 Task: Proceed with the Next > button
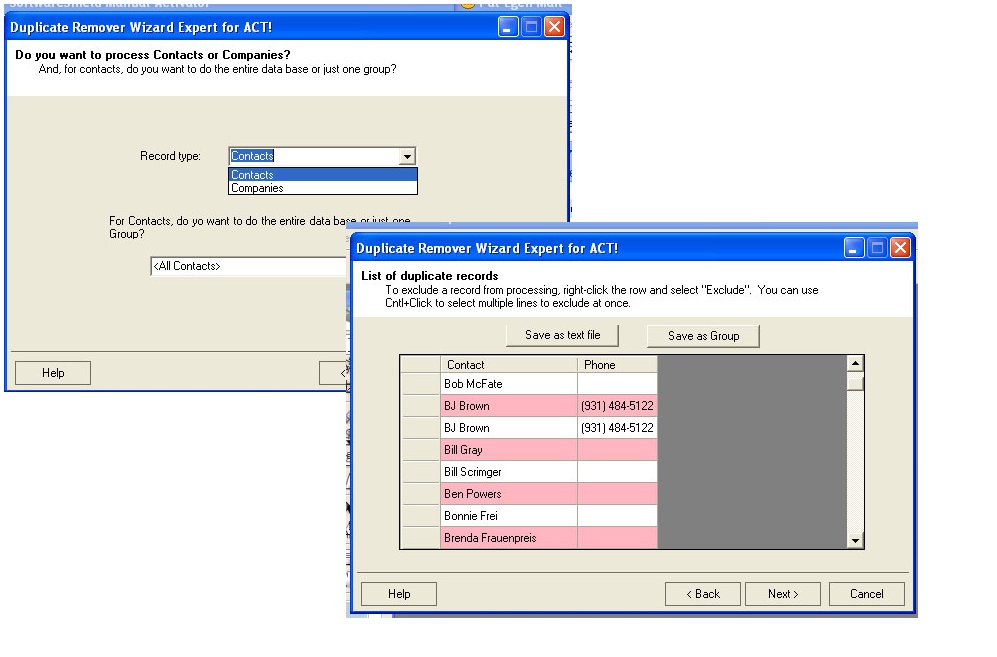tap(783, 594)
